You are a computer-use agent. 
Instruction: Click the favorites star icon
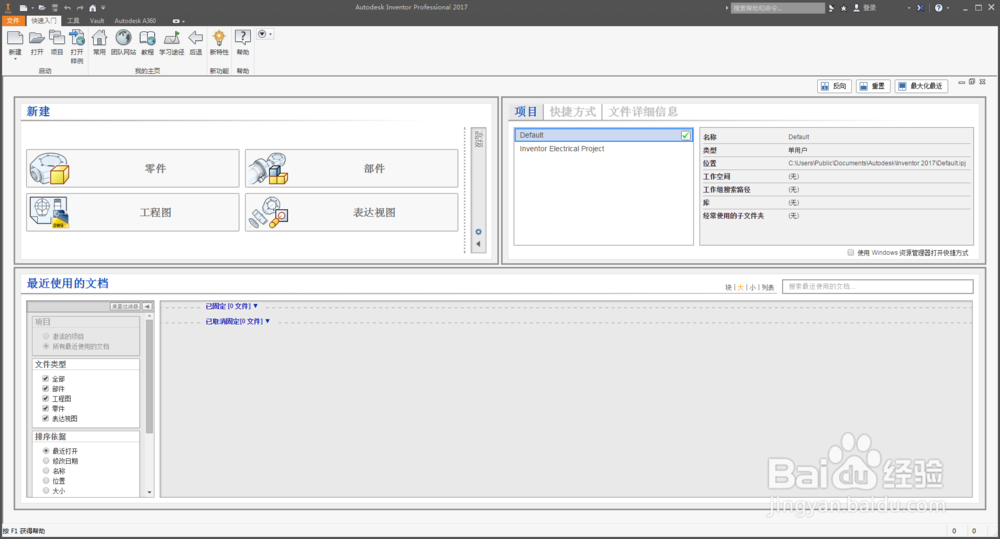[844, 8]
